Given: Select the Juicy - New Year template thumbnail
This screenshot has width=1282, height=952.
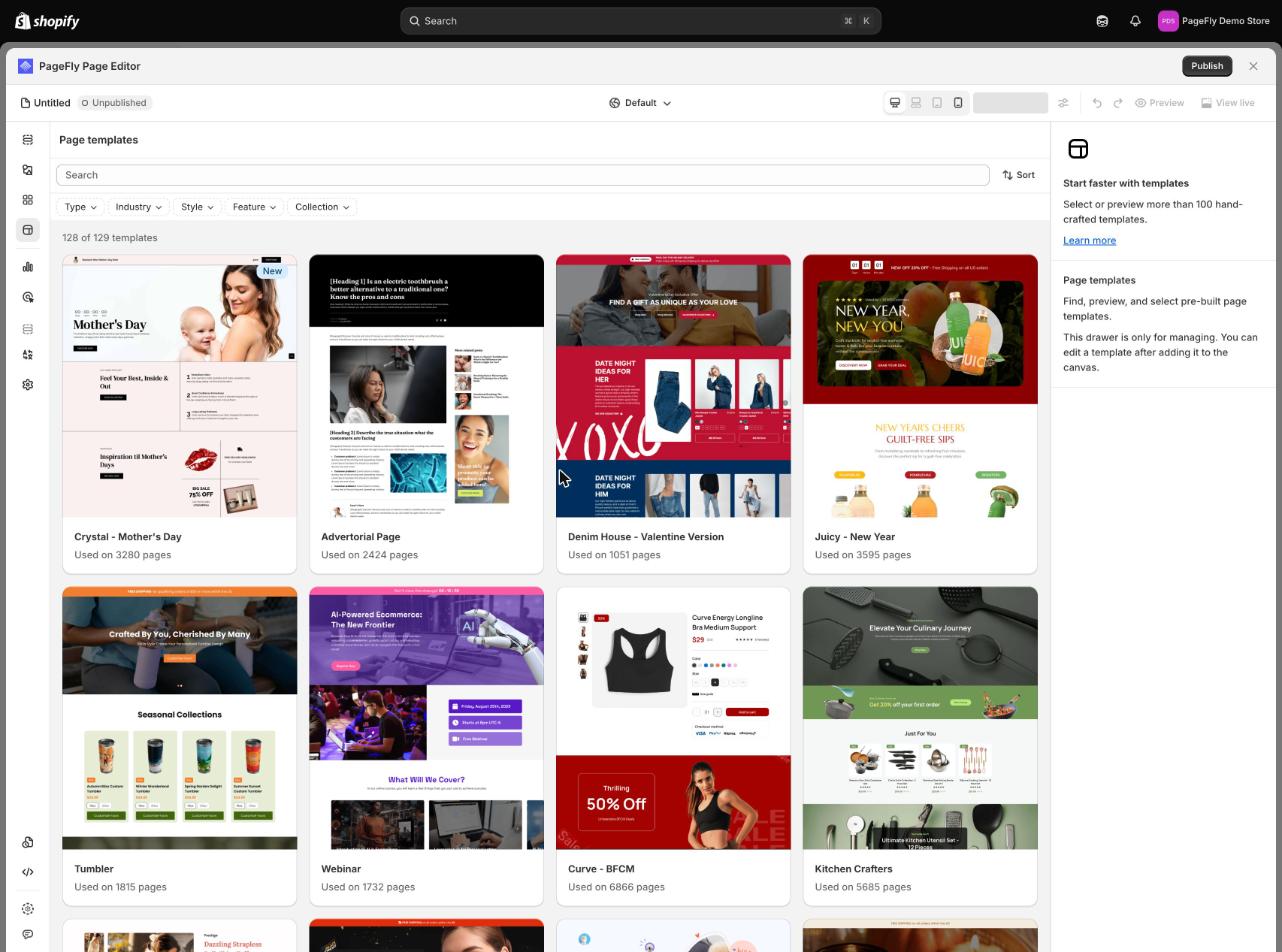Looking at the screenshot, I should click(x=920, y=386).
